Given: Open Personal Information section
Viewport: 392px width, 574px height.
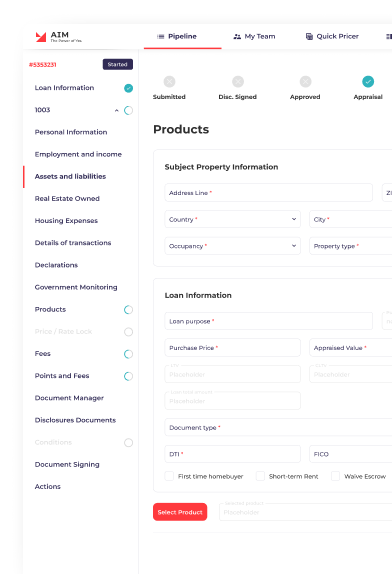Looking at the screenshot, I should click(x=71, y=132).
